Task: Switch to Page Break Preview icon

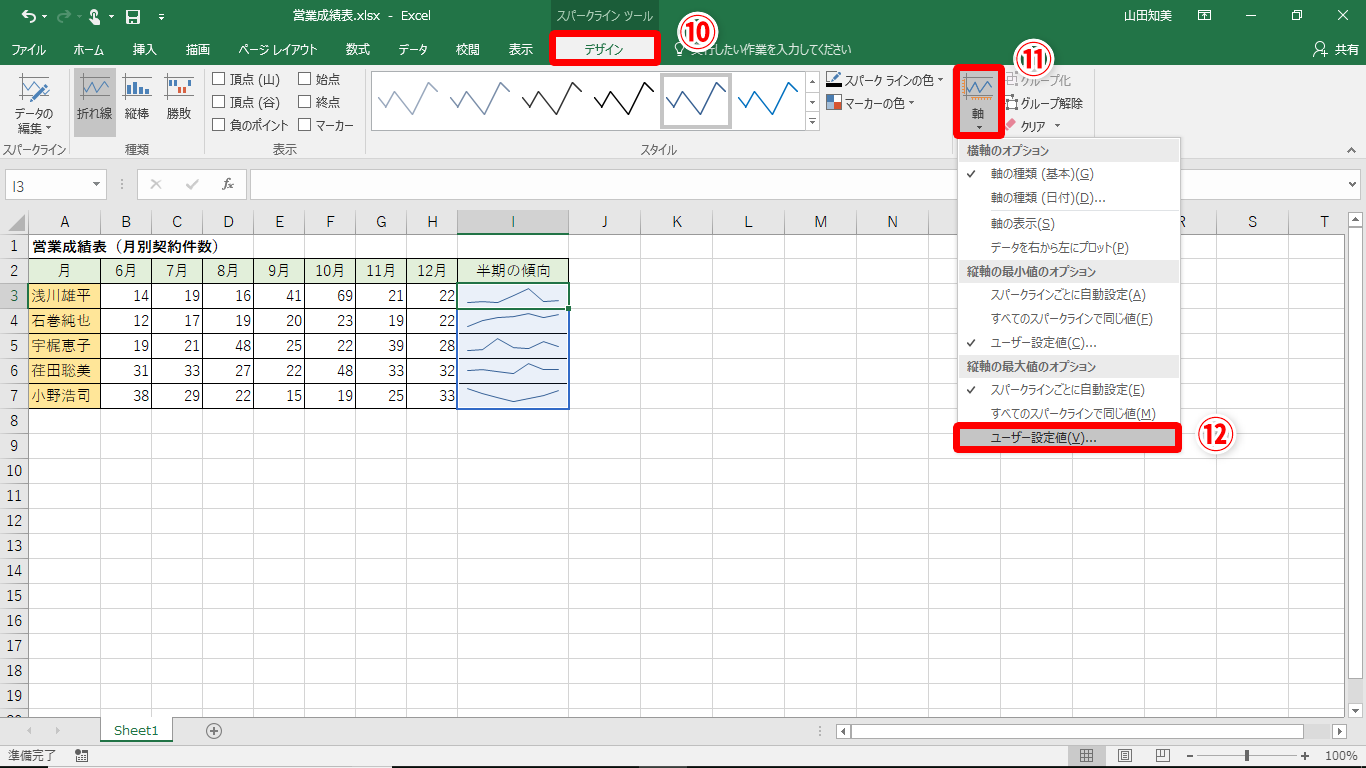Action: click(1163, 755)
